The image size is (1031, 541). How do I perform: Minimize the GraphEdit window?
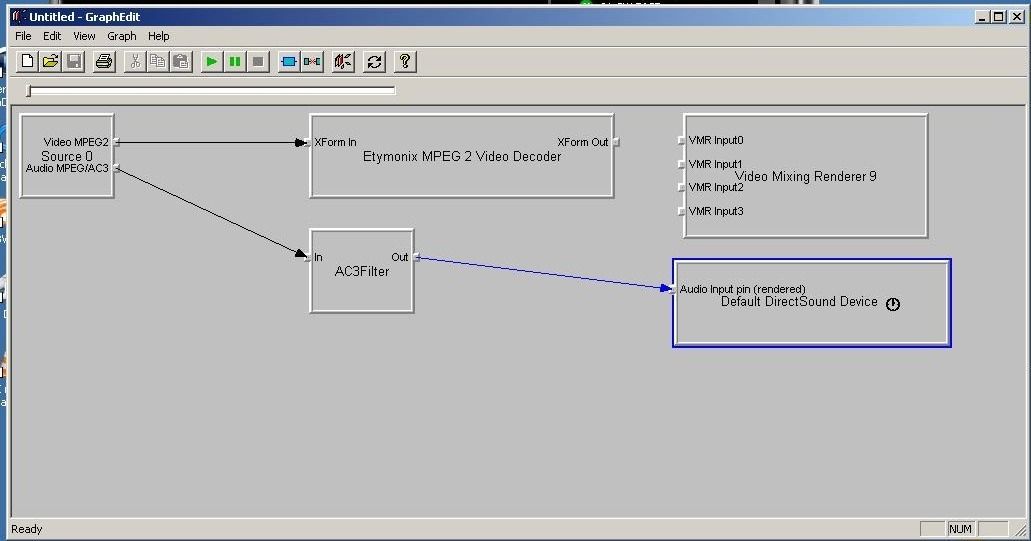click(982, 17)
